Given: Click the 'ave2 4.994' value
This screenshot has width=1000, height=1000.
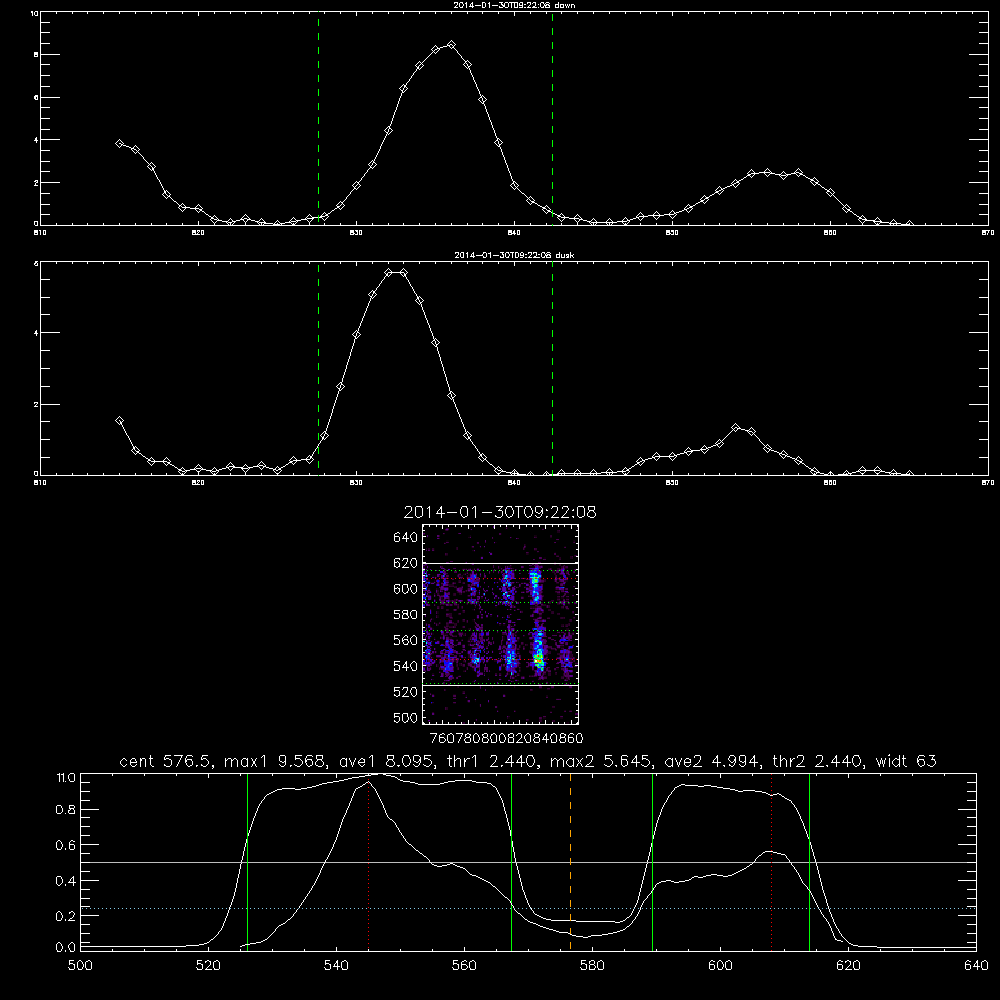Looking at the screenshot, I should click(x=710, y=761).
